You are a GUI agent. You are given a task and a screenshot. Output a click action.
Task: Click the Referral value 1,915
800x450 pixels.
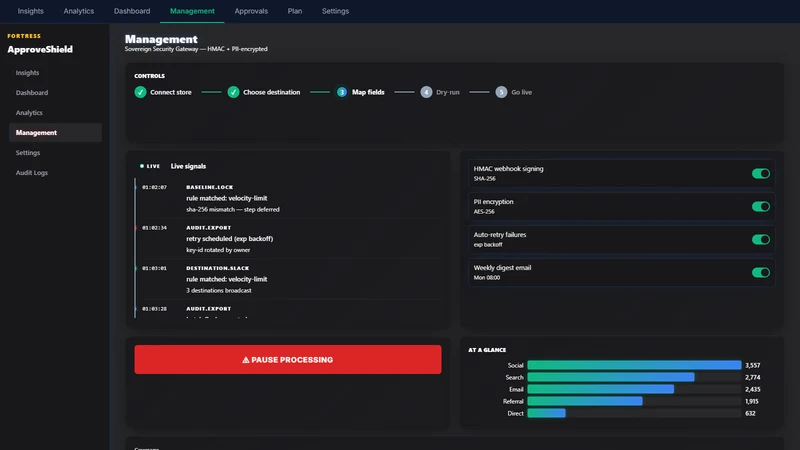click(x=752, y=402)
